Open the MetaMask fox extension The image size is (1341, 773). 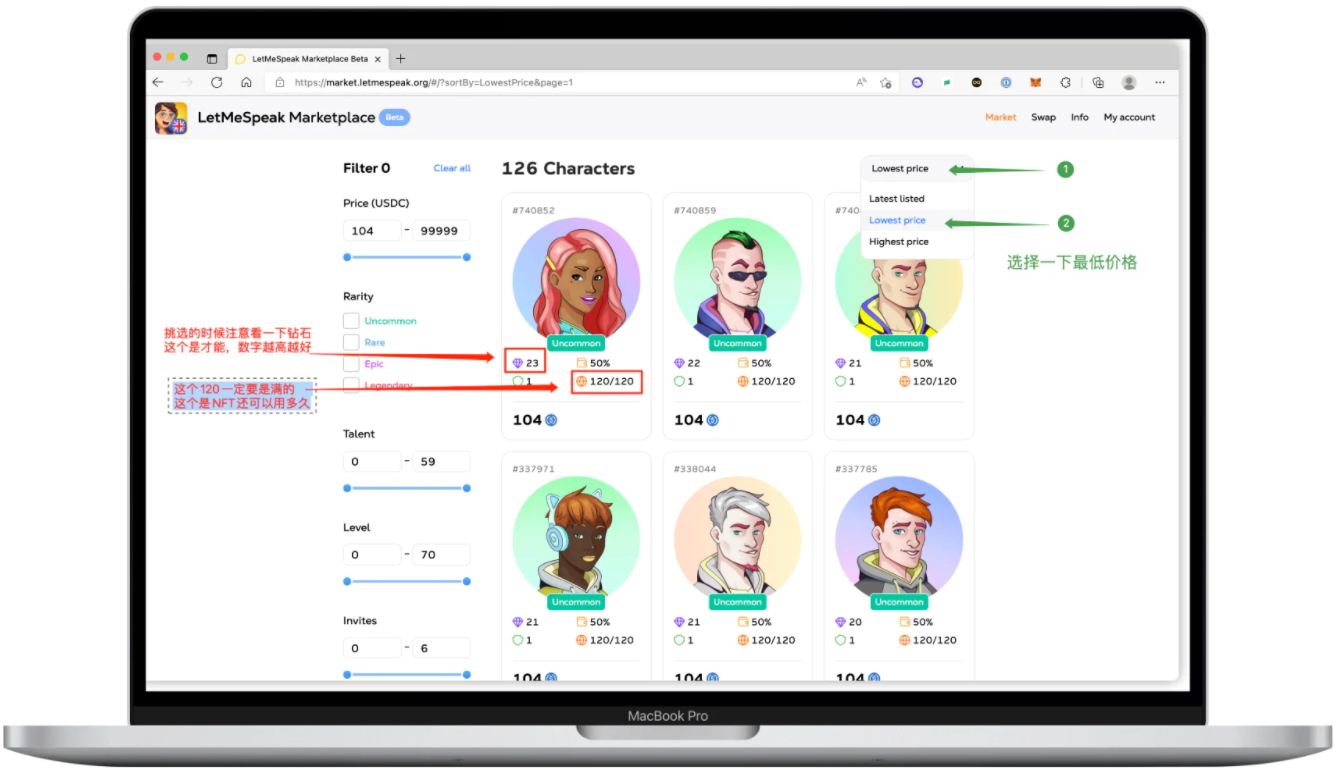(1036, 83)
